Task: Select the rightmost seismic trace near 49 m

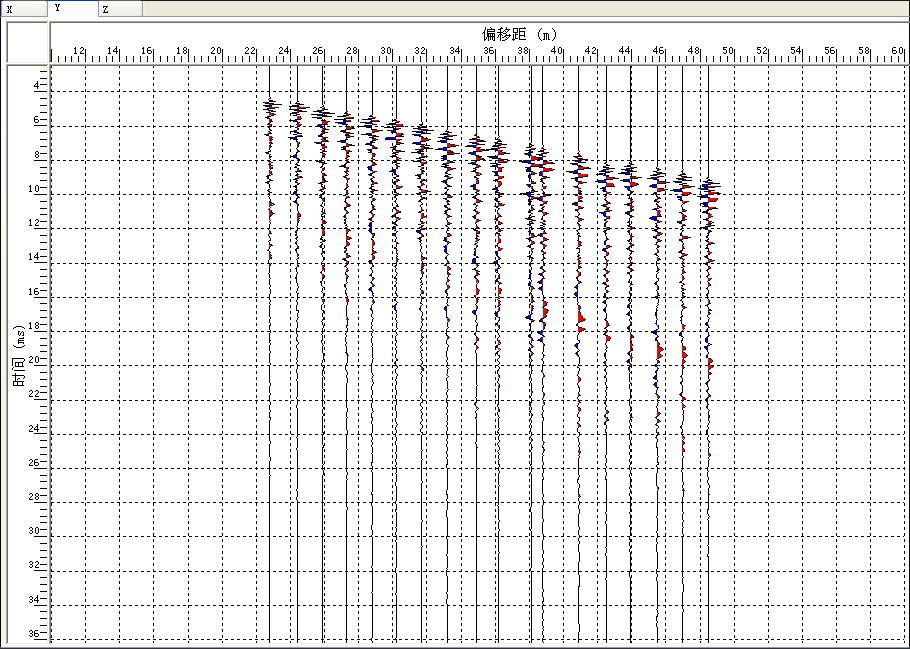Action: click(708, 300)
